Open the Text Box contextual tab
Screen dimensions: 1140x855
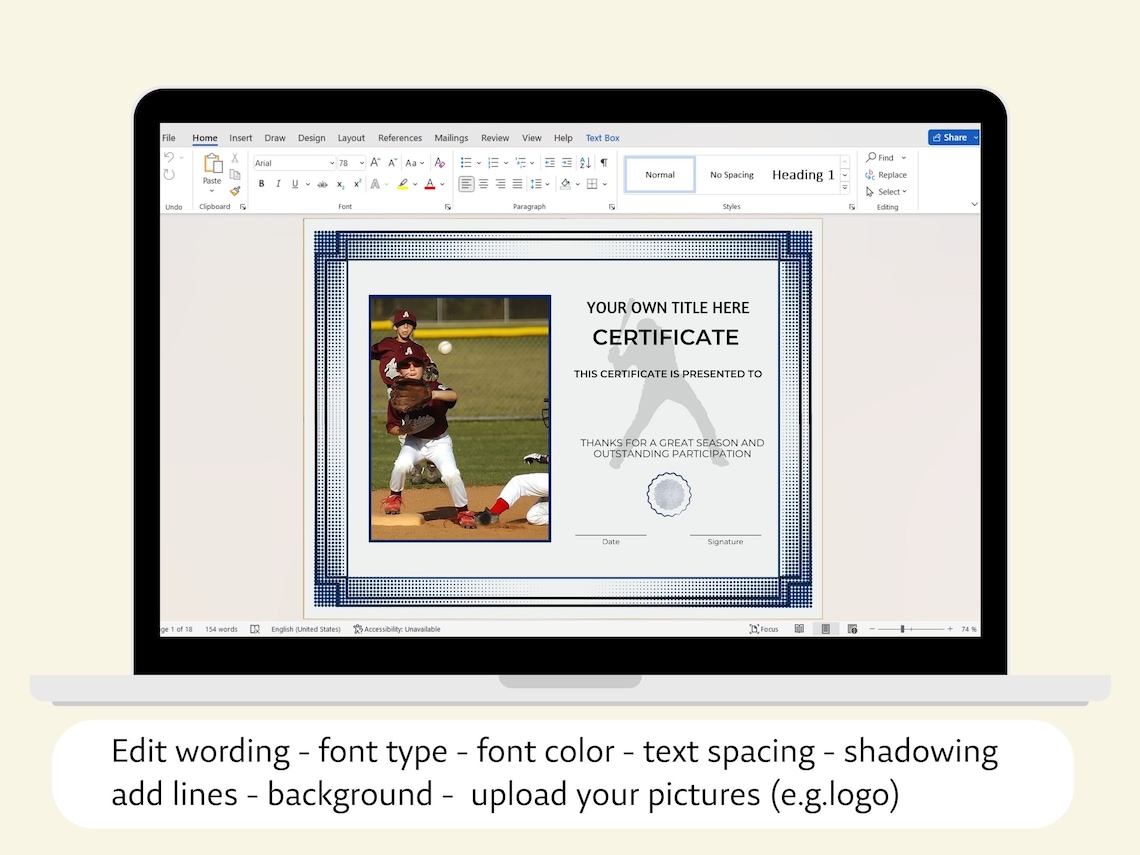tap(602, 138)
